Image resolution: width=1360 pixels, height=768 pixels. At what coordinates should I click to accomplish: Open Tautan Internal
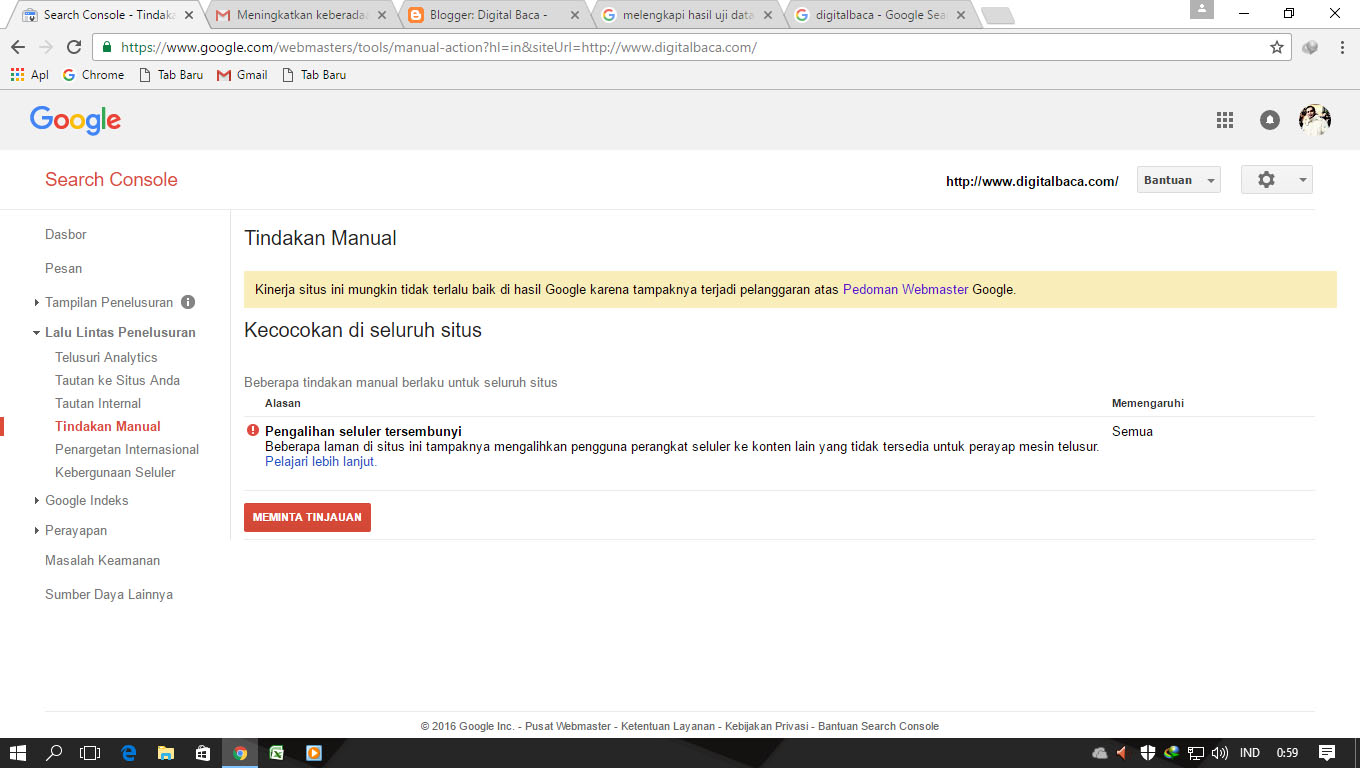coord(98,403)
